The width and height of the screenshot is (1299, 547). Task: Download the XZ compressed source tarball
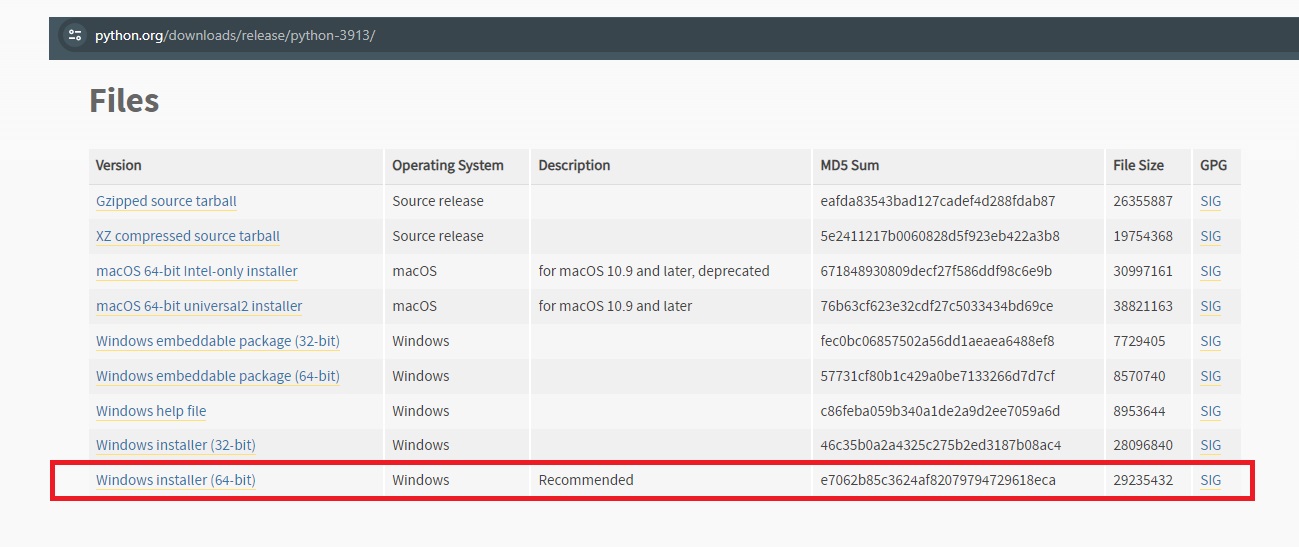coord(187,236)
